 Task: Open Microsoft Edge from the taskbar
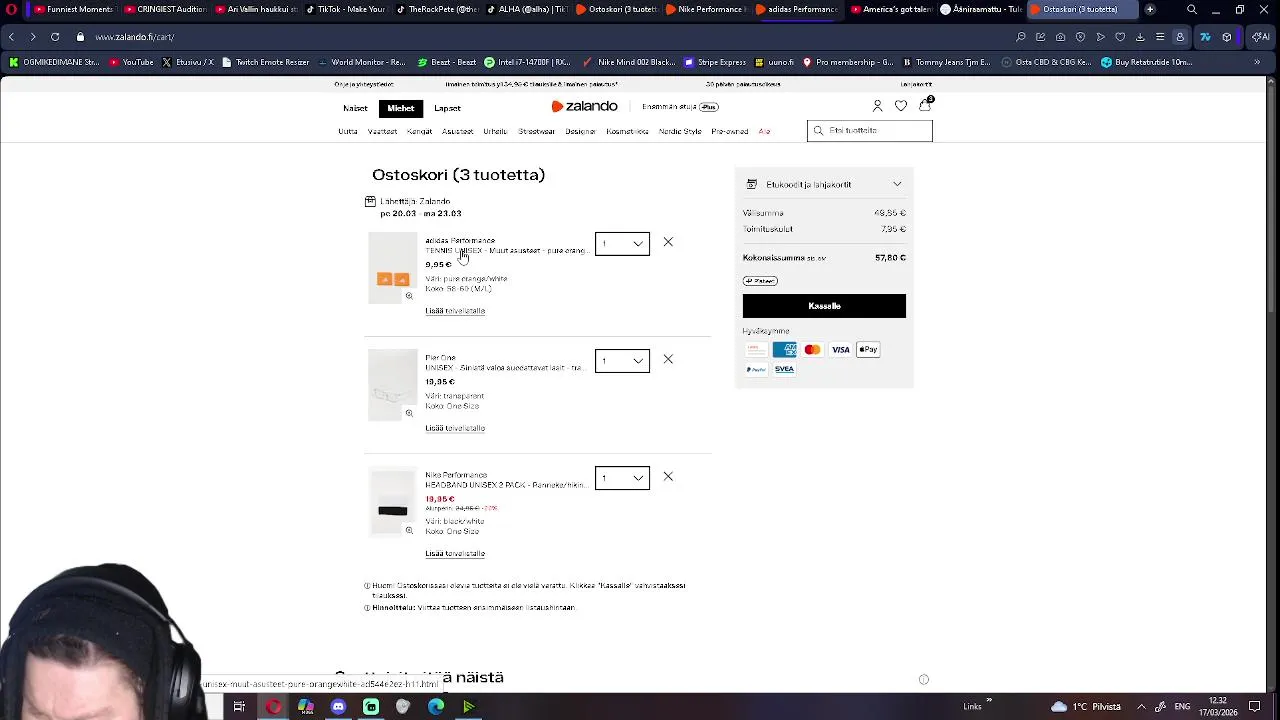point(436,707)
